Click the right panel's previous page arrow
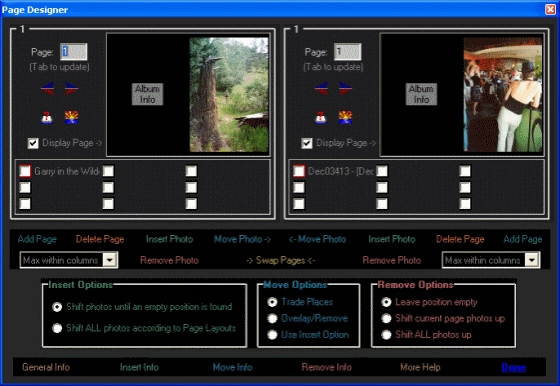 [321, 88]
